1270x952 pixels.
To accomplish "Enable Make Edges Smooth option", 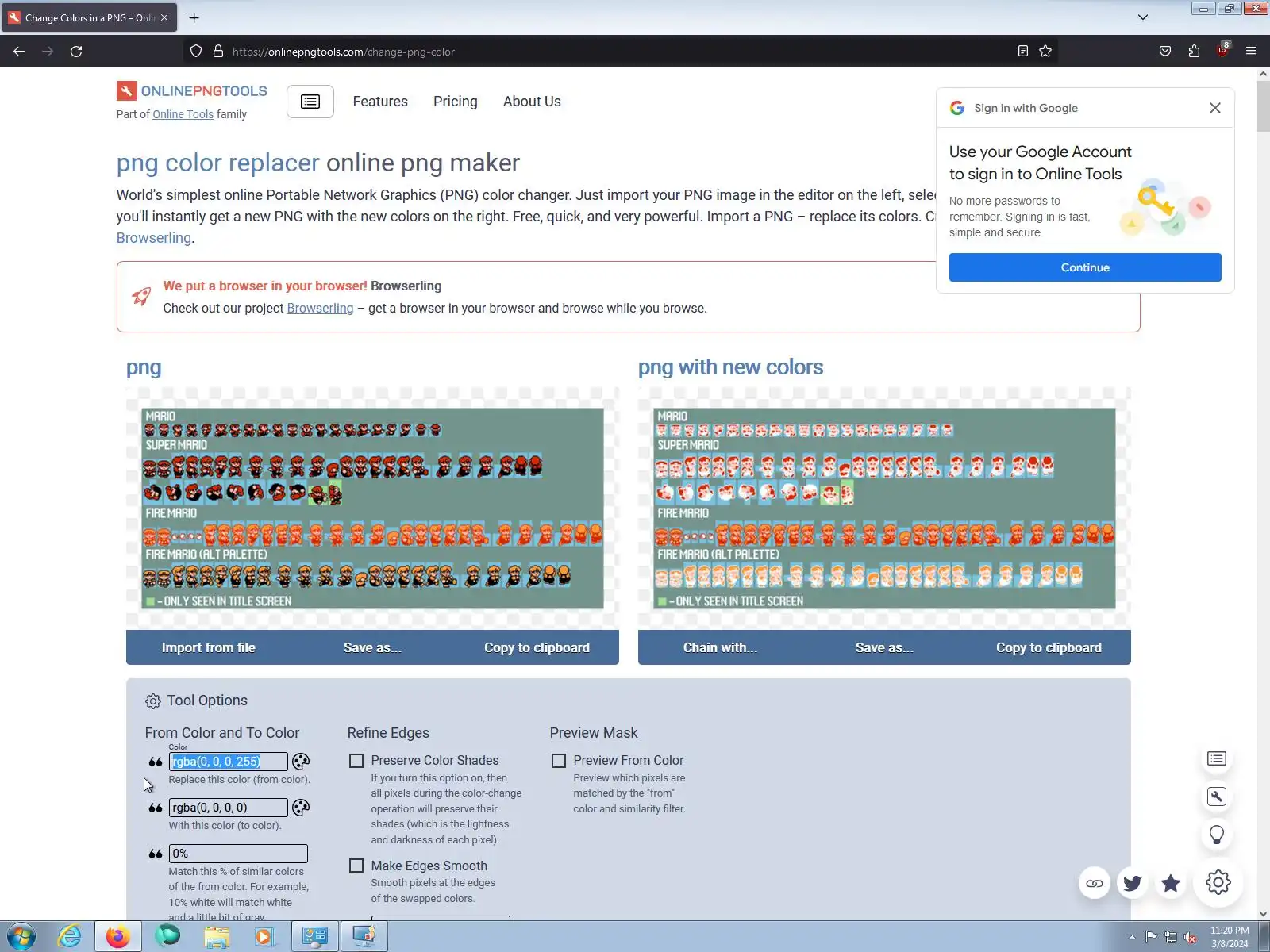I will pos(356,866).
